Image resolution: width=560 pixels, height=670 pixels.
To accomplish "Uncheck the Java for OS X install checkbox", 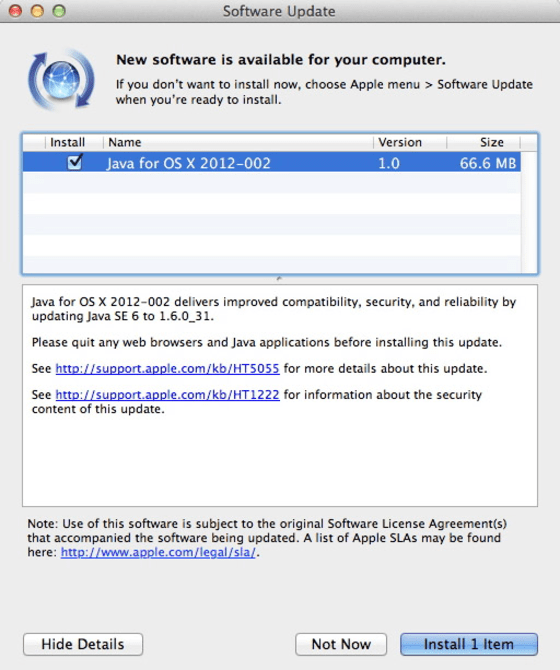I will coord(75,163).
